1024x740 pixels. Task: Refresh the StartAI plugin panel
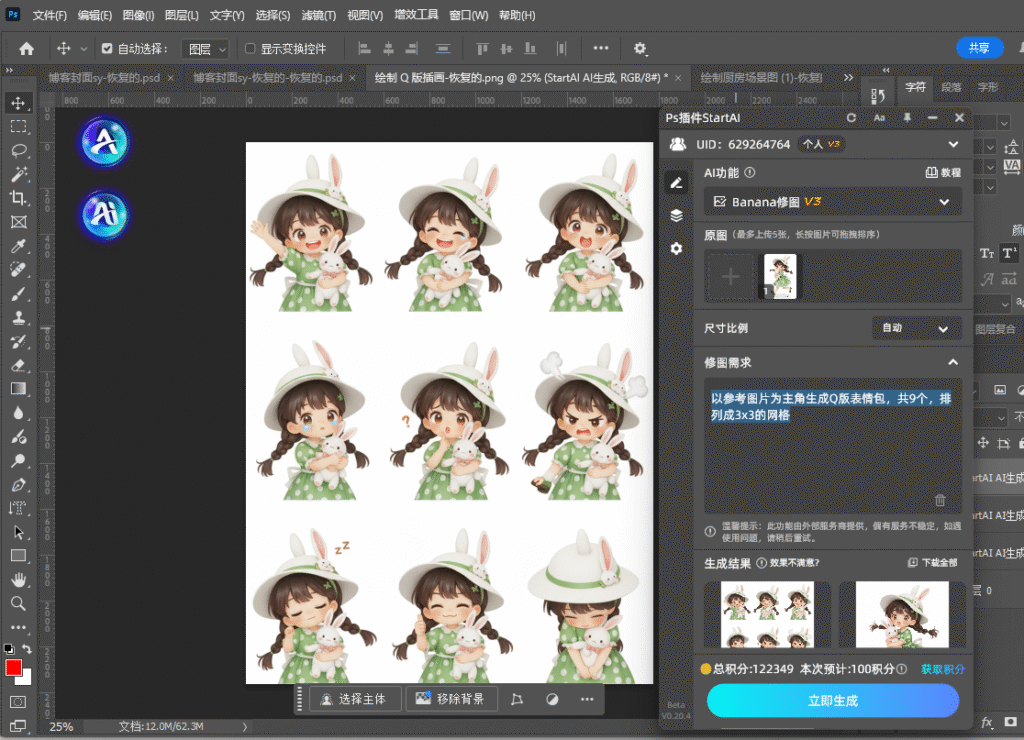point(851,118)
